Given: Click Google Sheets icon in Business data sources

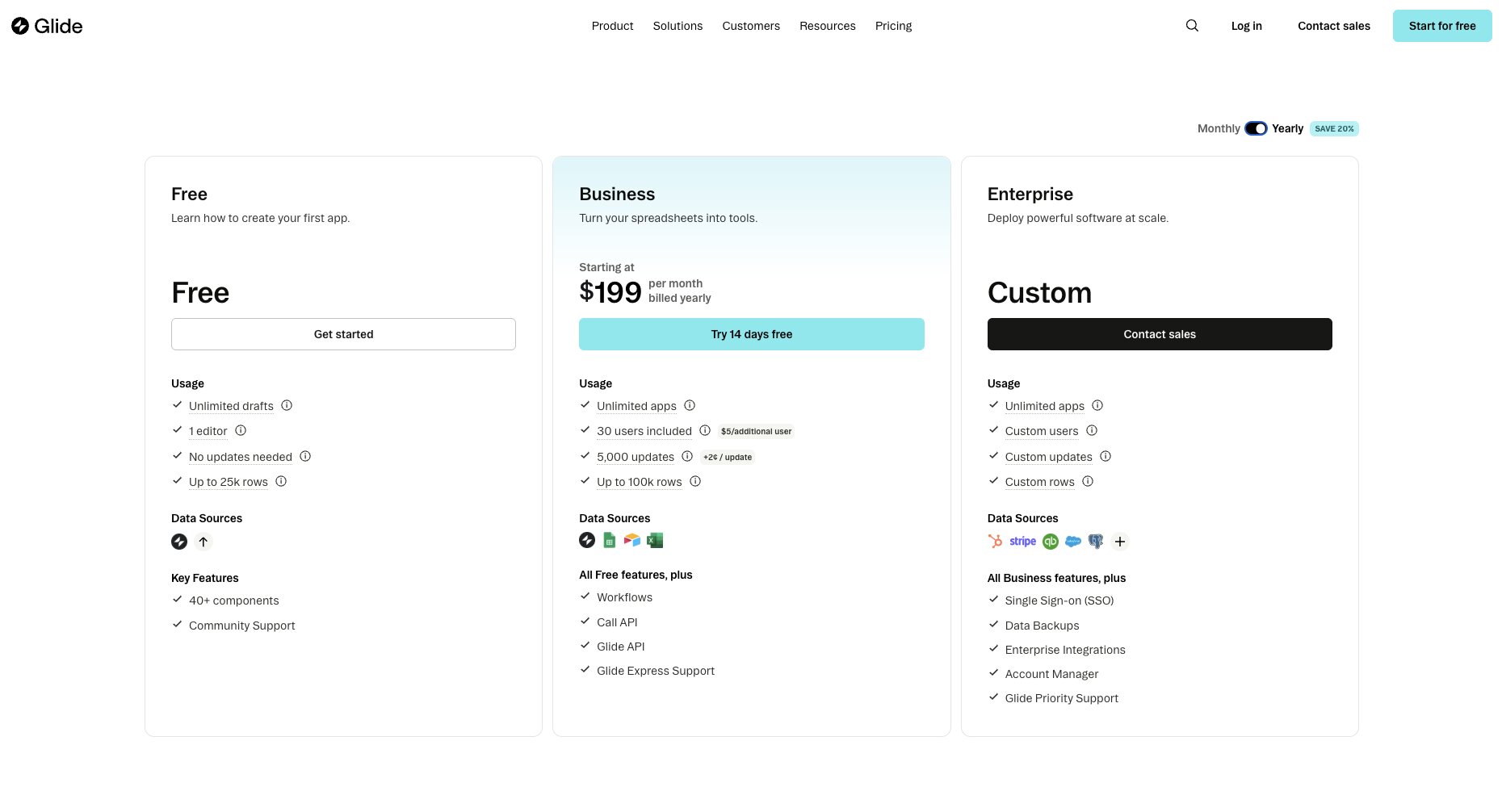Looking at the screenshot, I should tap(610, 540).
